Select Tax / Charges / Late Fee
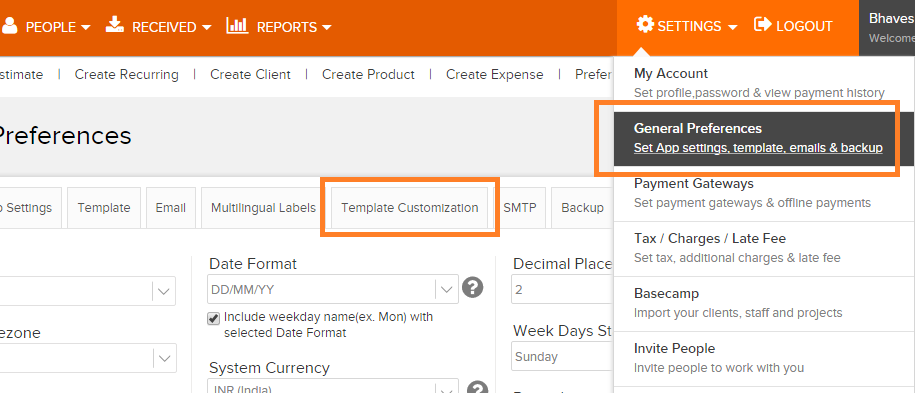The height and width of the screenshot is (393, 915). click(764, 248)
